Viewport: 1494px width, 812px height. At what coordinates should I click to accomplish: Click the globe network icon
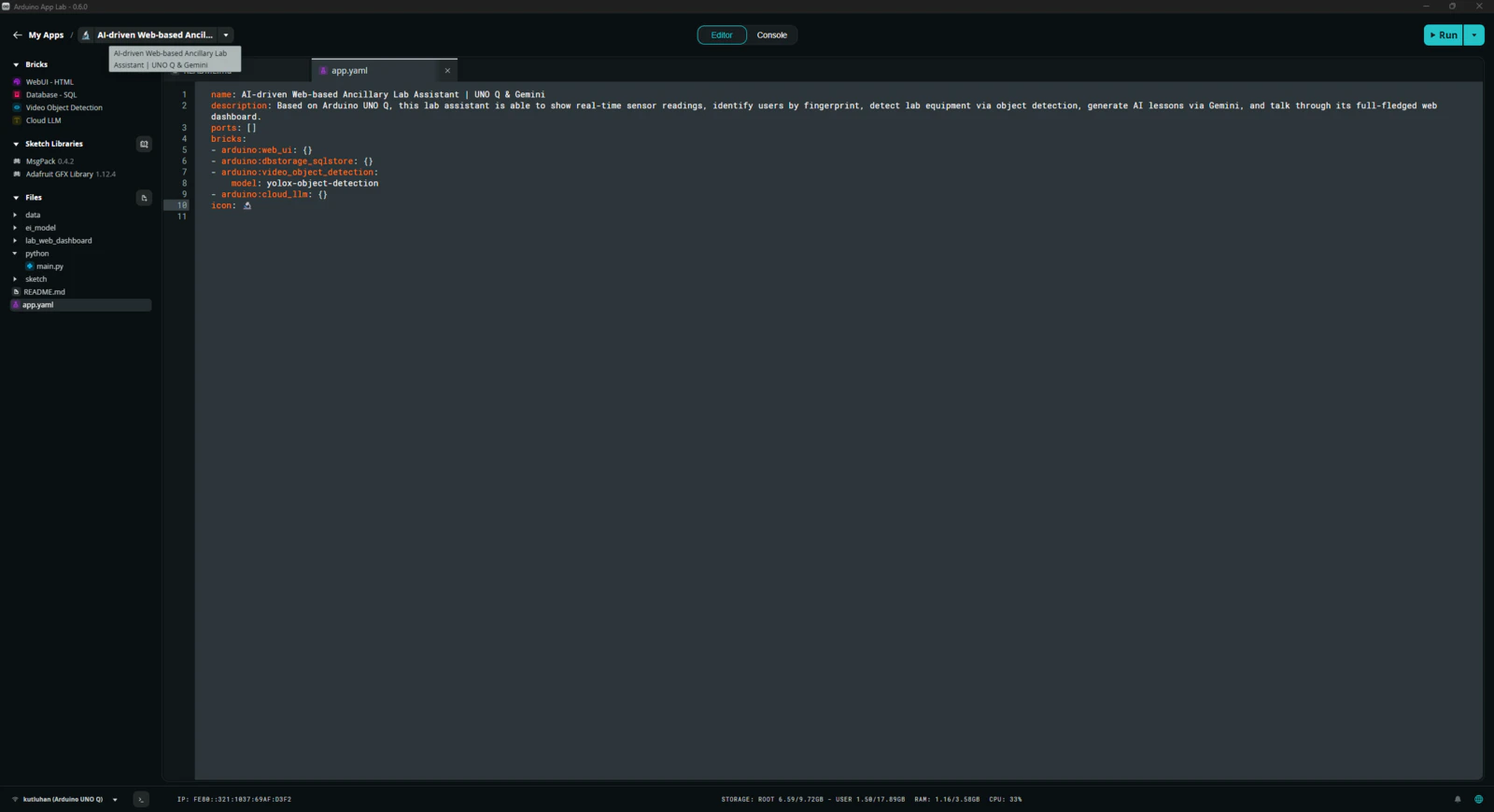pyautogui.click(x=1478, y=800)
